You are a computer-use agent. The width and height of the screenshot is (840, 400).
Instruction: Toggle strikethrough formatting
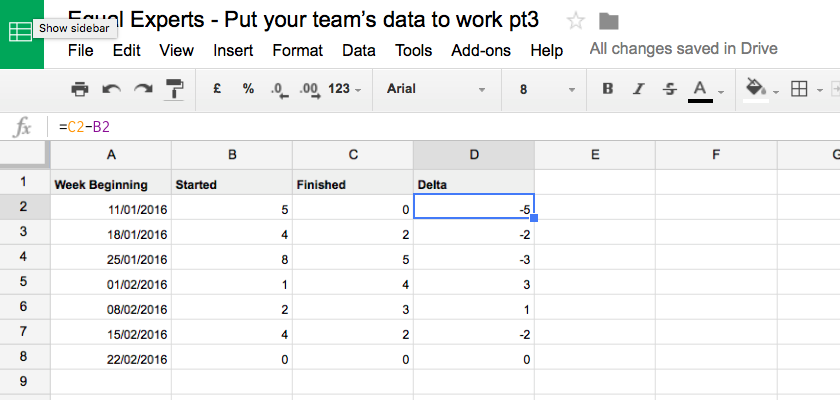click(x=669, y=89)
